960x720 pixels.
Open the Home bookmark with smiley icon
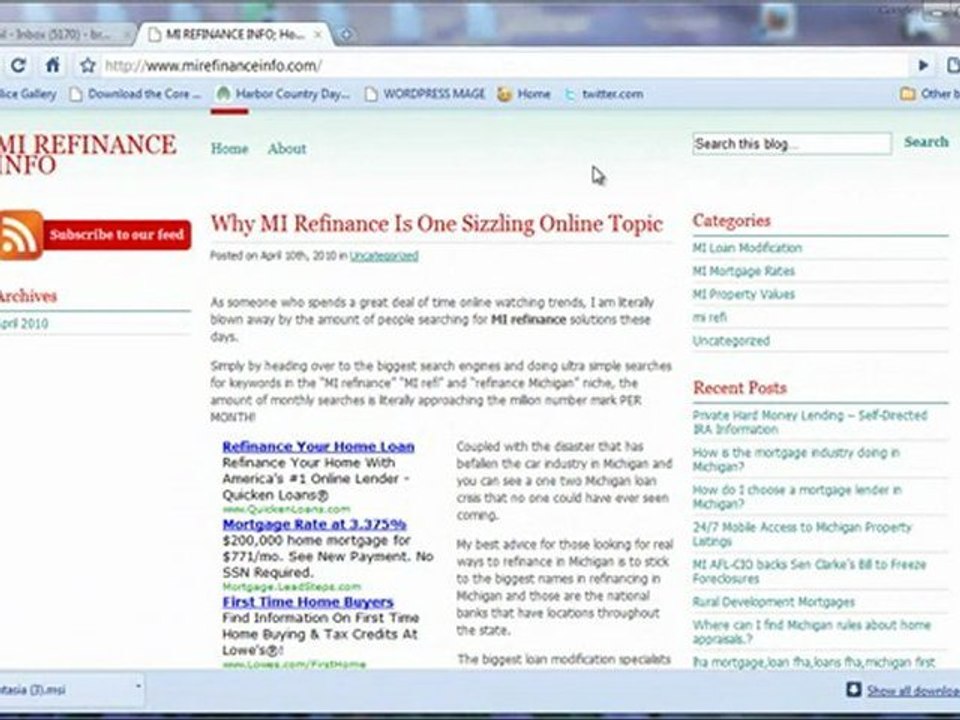[524, 94]
